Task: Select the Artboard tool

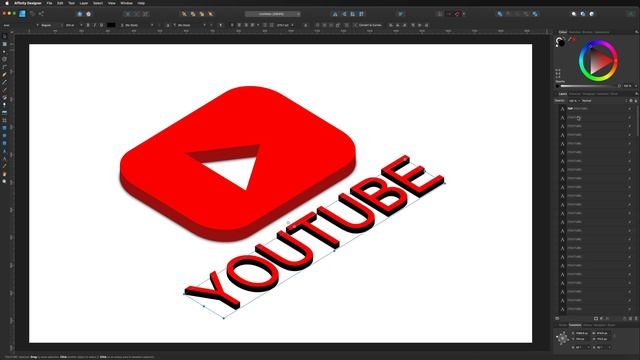Action: coord(4,44)
